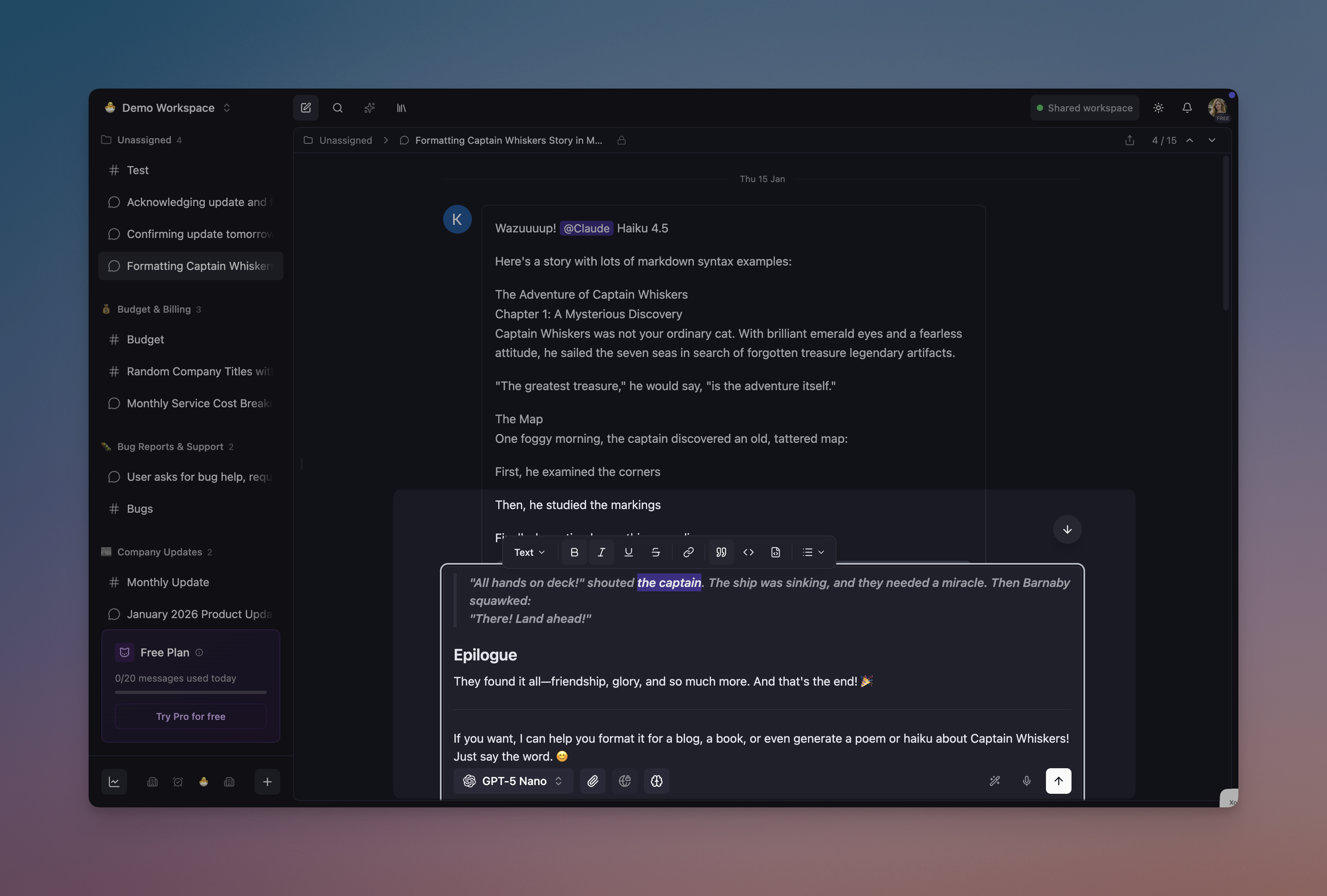1327x896 pixels.
Task: Open the list type dropdown
Action: 813,552
